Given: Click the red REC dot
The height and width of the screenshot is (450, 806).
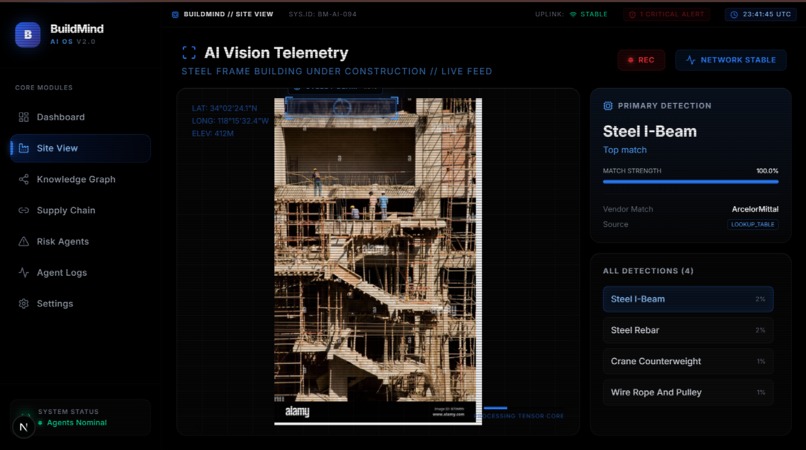Looking at the screenshot, I should pos(631,60).
